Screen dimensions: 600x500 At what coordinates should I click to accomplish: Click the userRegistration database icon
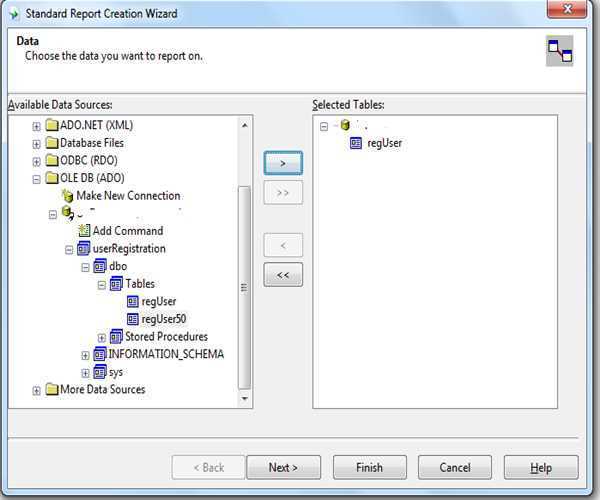click(84, 249)
